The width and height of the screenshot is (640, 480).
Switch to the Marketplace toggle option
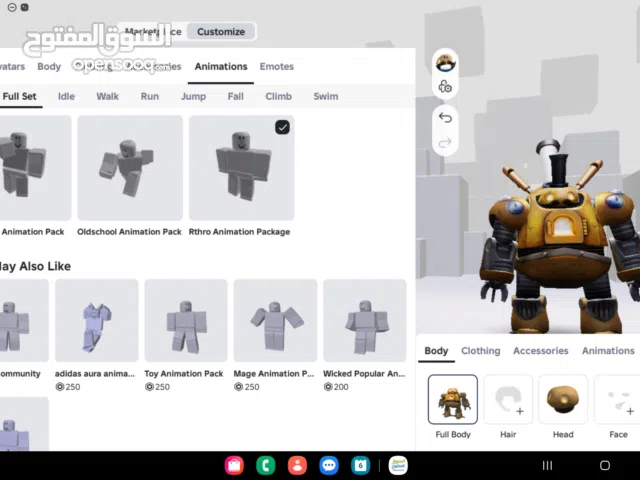tap(154, 32)
